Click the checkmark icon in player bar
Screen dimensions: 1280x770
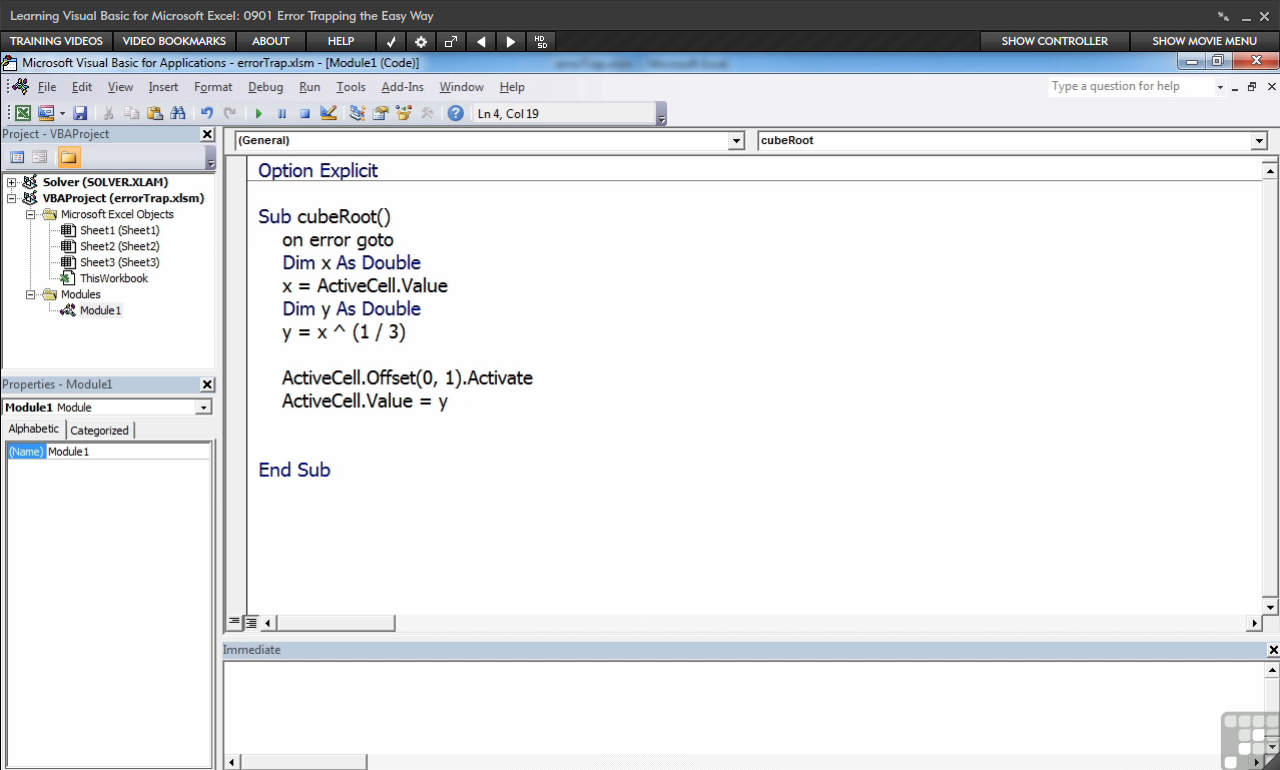pyautogui.click(x=391, y=41)
